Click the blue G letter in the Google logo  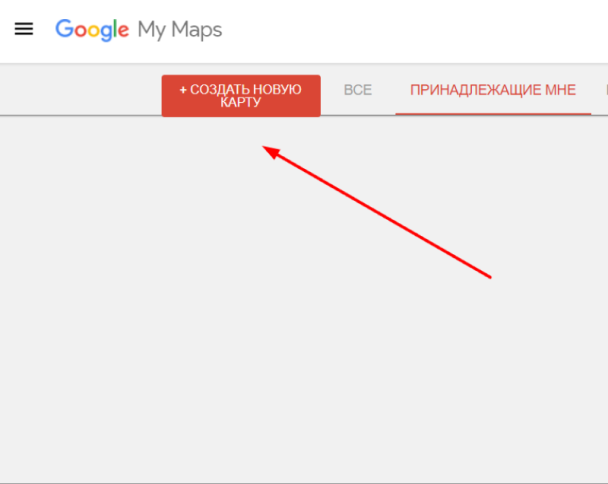click(64, 28)
